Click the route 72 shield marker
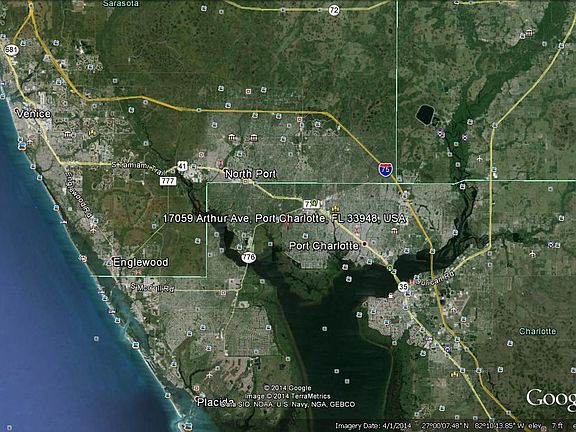Screen dimensions: 576x432 click(334, 10)
